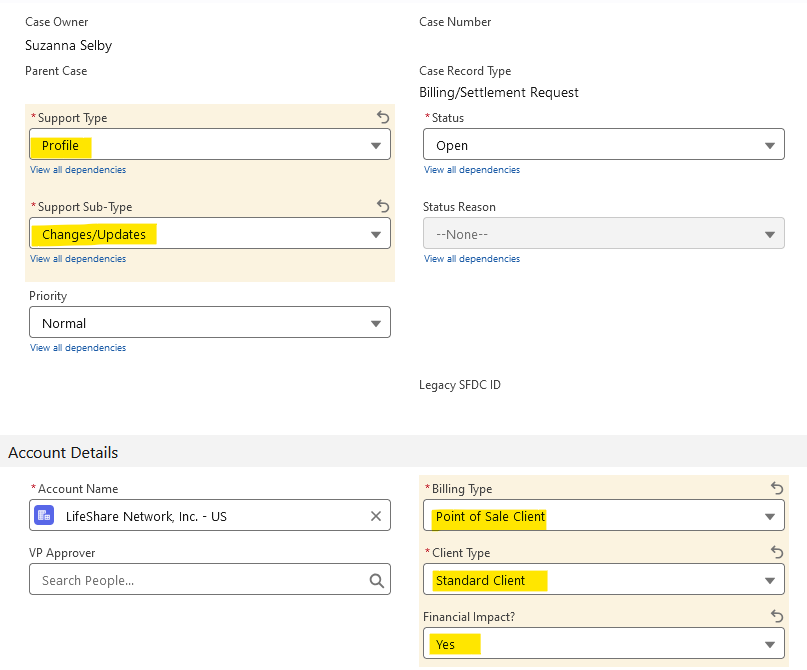Image resolution: width=807 pixels, height=670 pixels.
Task: Clear the LifeShare Network account selection
Action: 376,516
